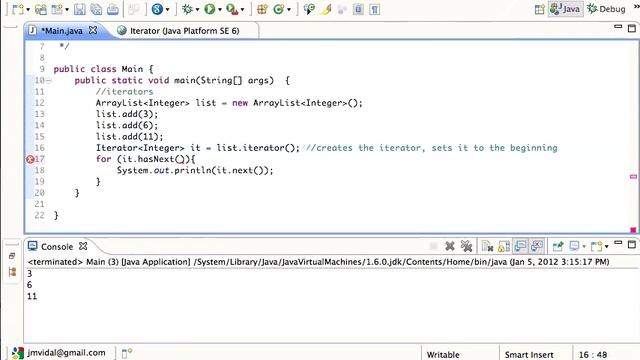The image size is (640, 360).
Task: Maximize the editor area
Action: point(632,28)
